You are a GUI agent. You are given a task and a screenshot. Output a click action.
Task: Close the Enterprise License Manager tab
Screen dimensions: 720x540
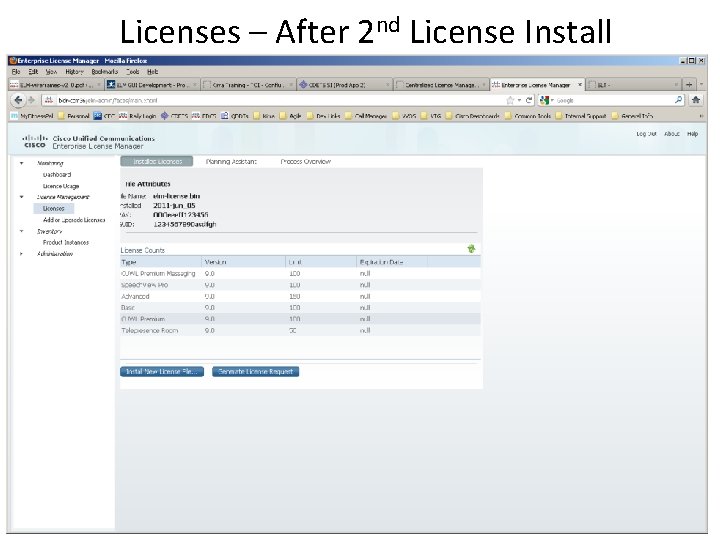click(579, 84)
